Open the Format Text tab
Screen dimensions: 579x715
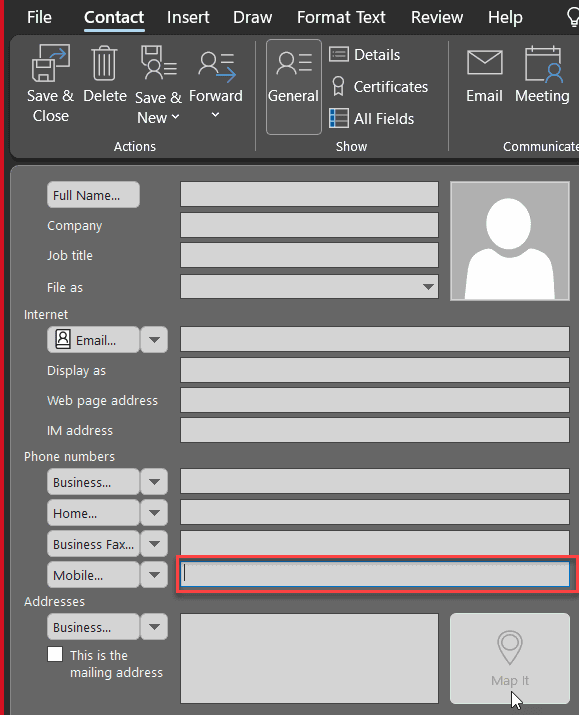coord(341,17)
